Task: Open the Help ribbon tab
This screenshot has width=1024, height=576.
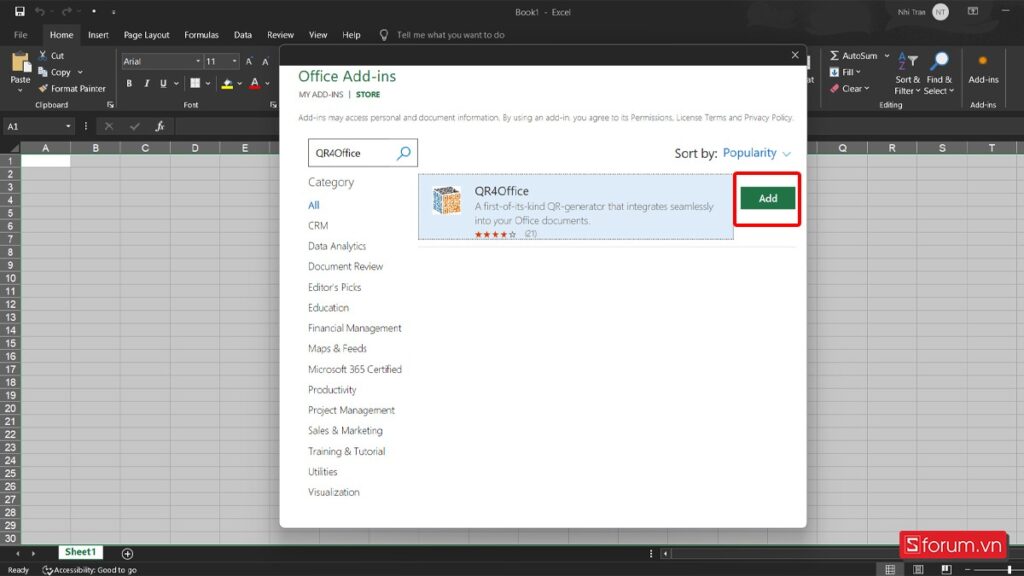Action: tap(351, 35)
